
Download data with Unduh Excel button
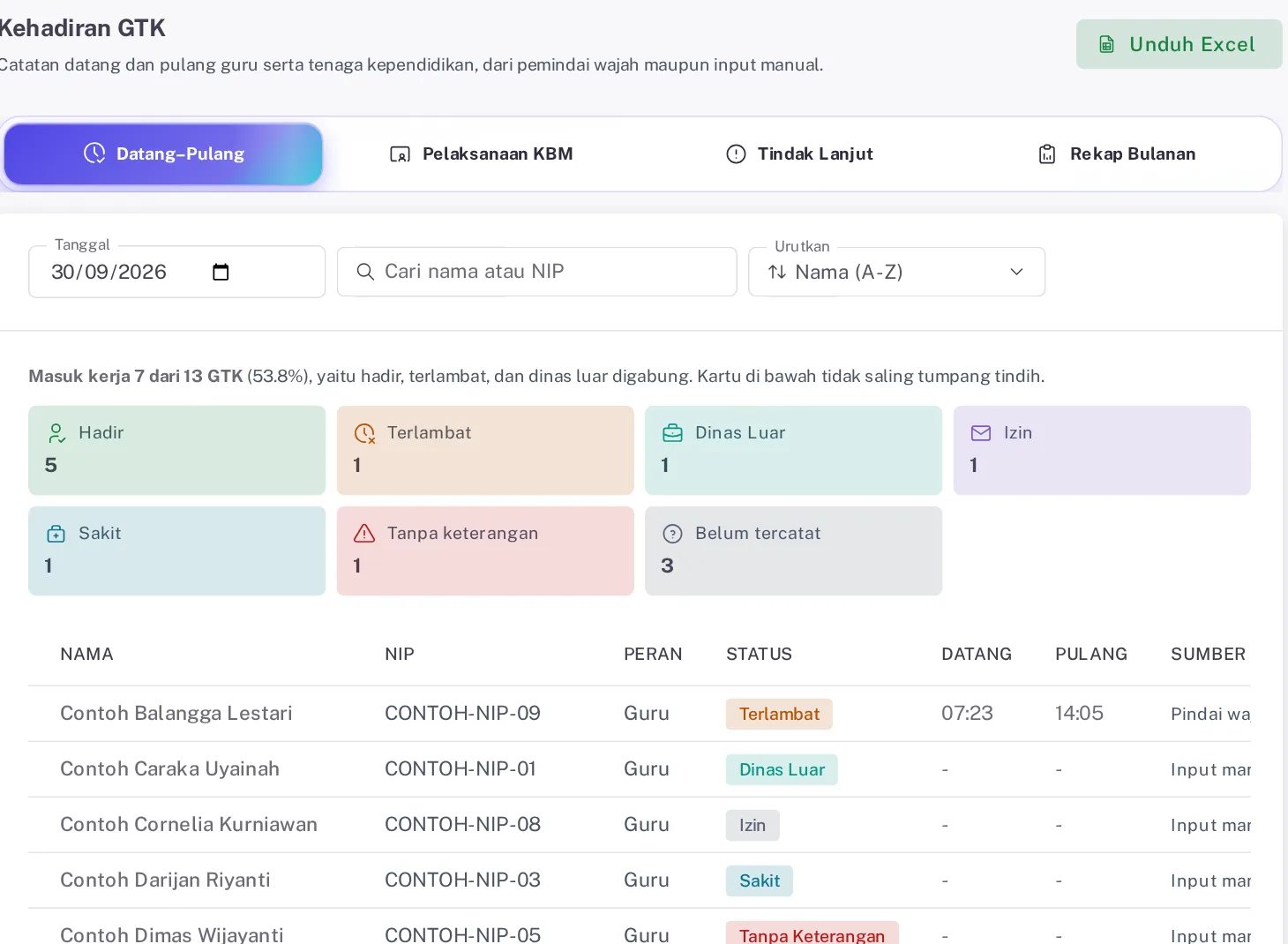pos(1179,44)
